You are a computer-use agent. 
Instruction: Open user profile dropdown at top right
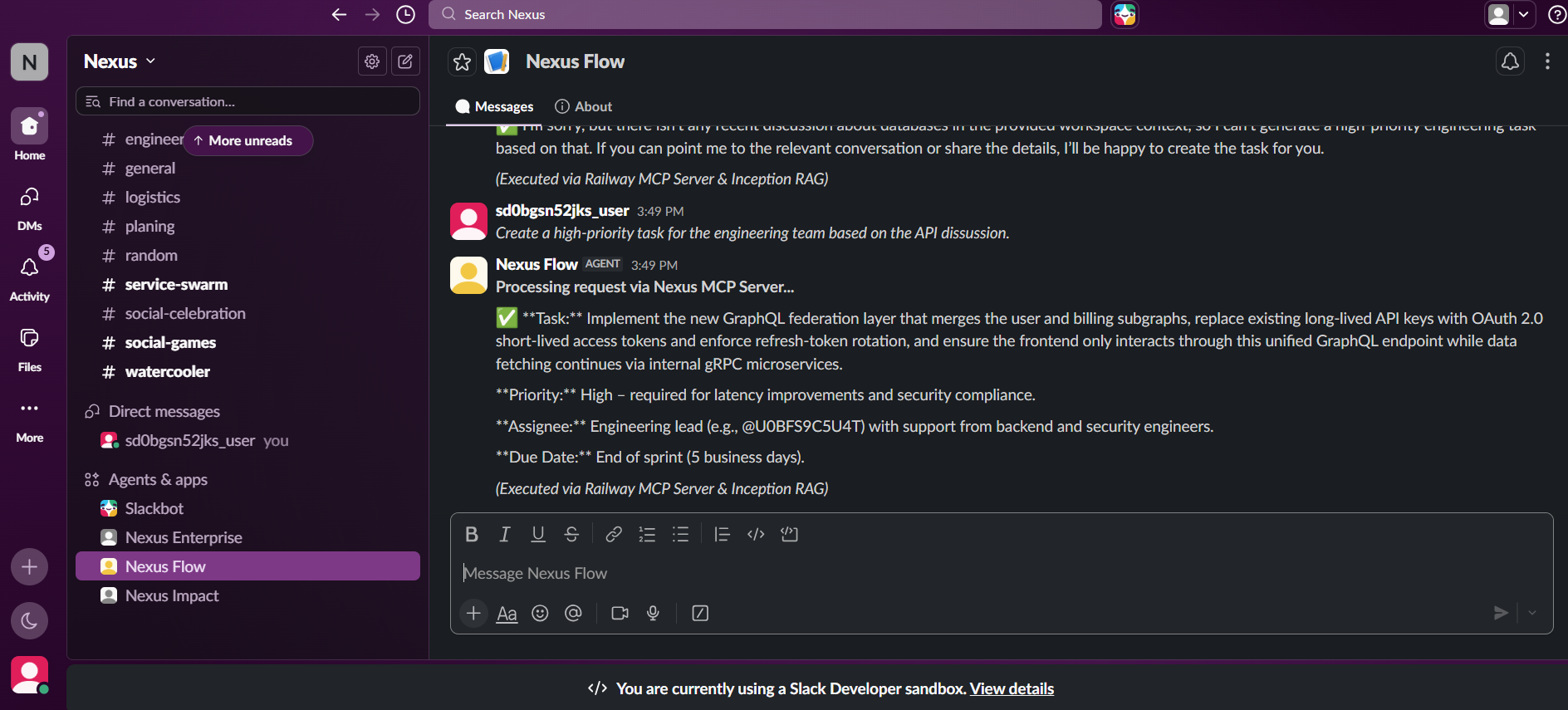pos(1509,14)
